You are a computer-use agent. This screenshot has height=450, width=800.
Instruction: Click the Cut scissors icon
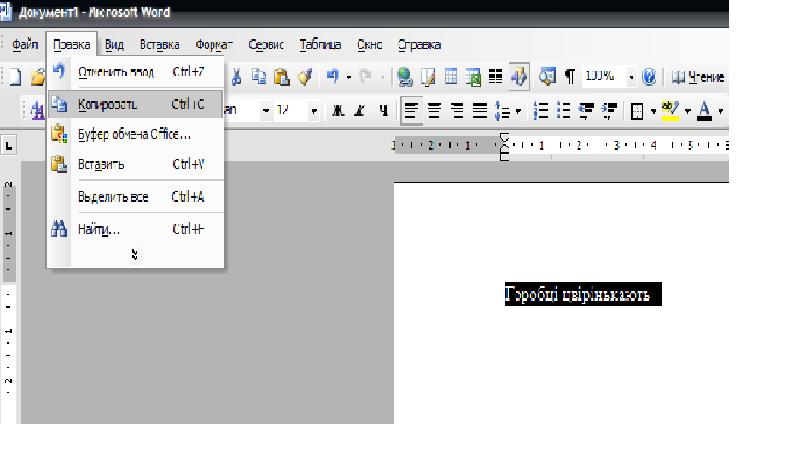(236, 77)
